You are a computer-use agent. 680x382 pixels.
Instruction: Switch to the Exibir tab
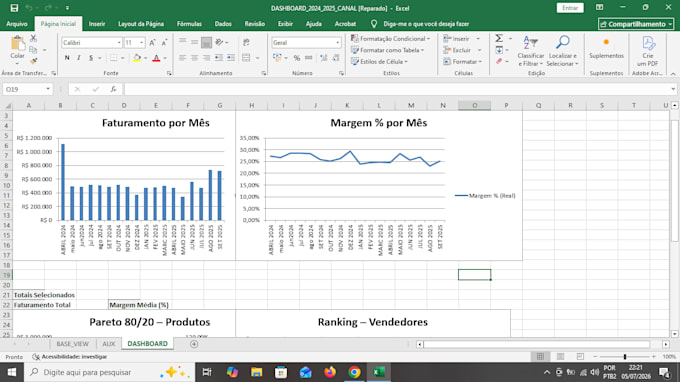click(x=285, y=24)
